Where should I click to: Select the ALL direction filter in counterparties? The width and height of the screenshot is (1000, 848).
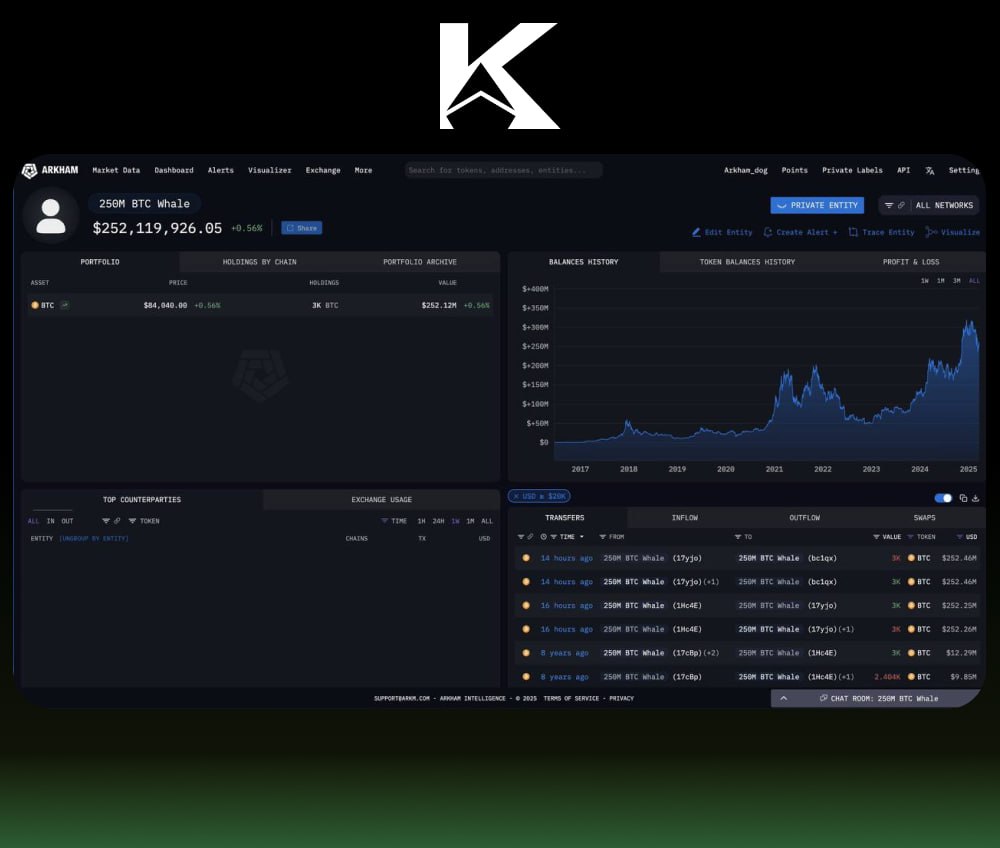(34, 521)
